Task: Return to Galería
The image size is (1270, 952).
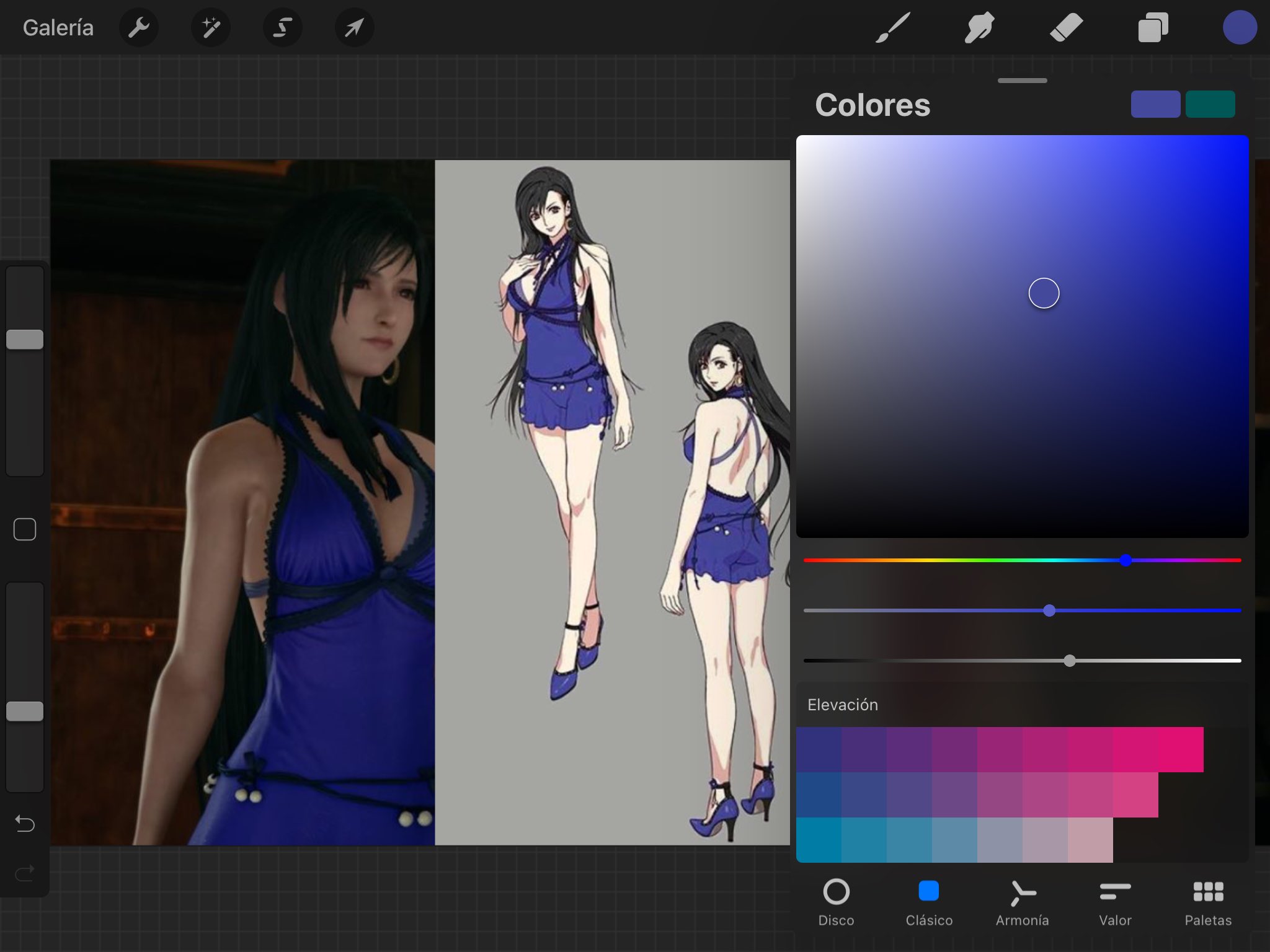Action: (58, 27)
